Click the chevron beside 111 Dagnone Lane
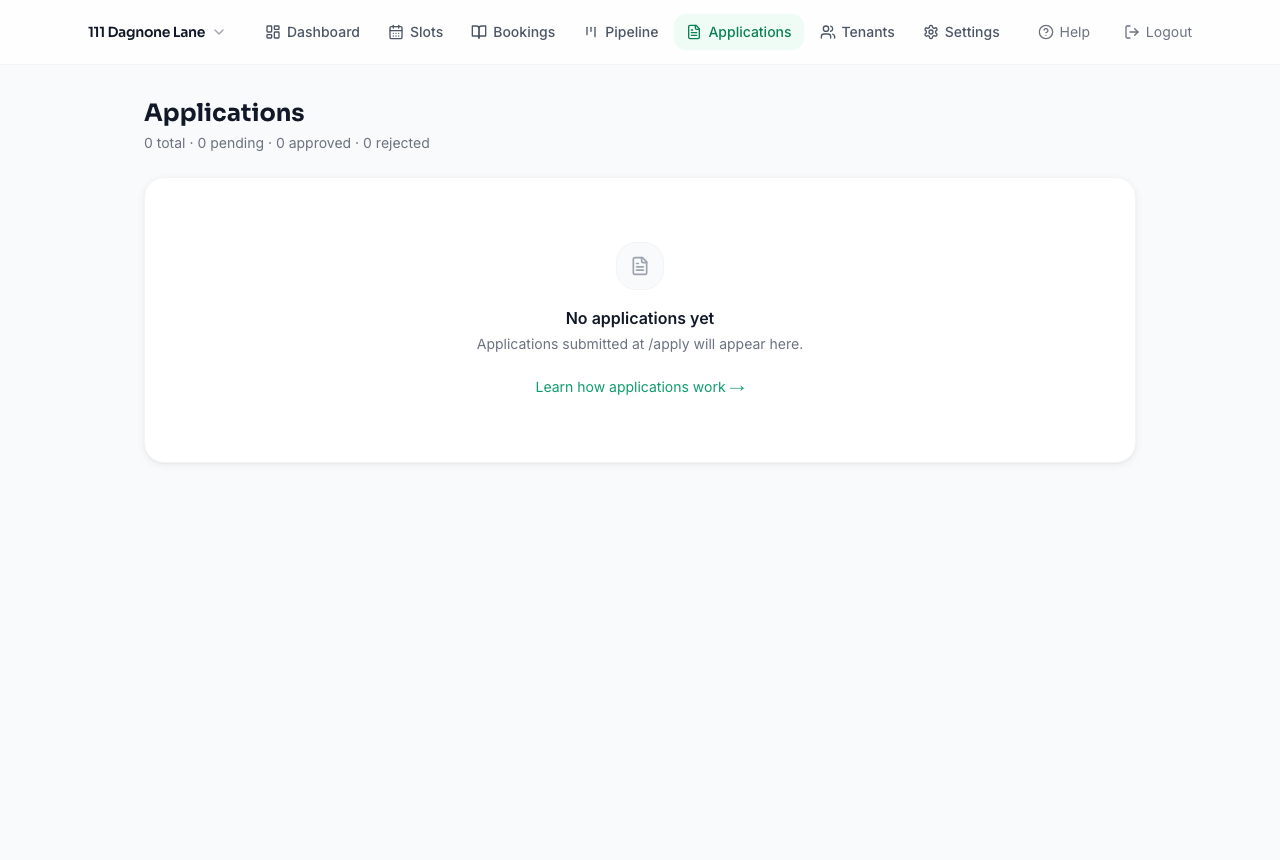Image resolution: width=1280 pixels, height=860 pixels. pyautogui.click(x=219, y=32)
